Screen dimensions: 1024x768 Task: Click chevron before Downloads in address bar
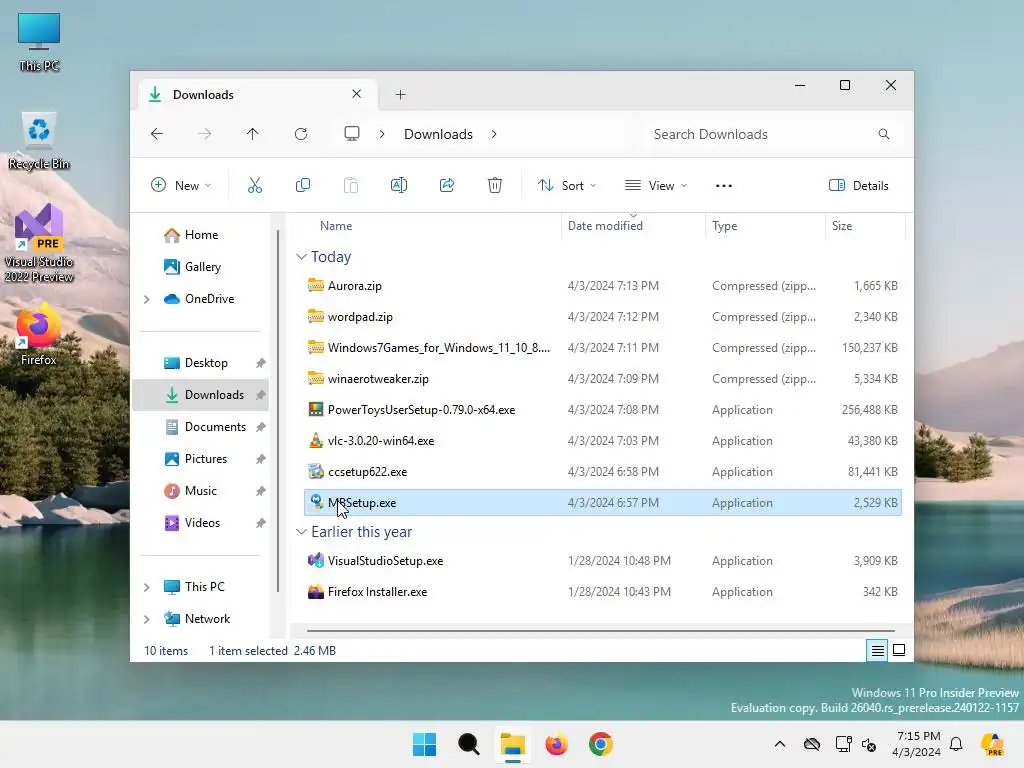382,134
